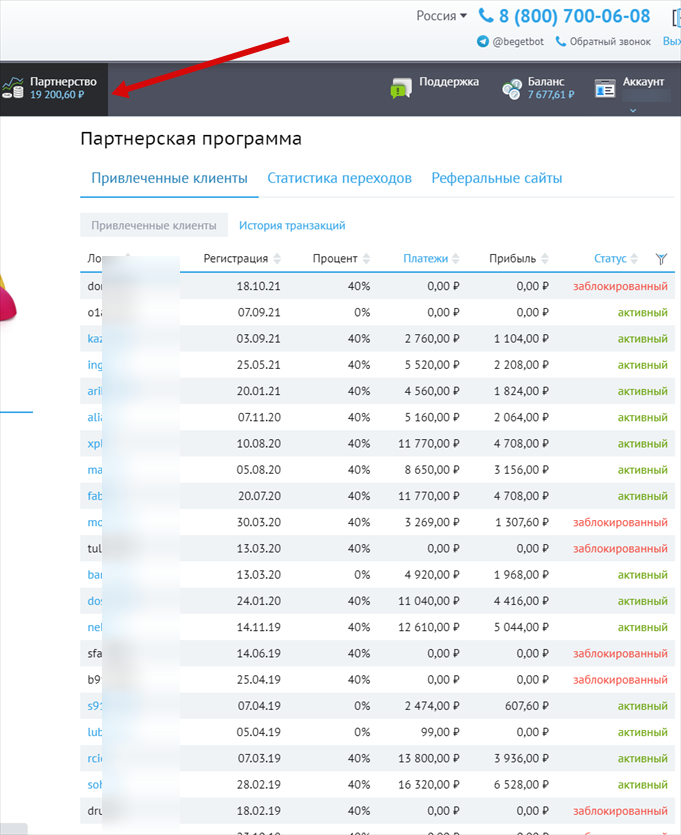681x835 pixels.
Task: Open Поддержка in the top menu
Action: click(449, 82)
